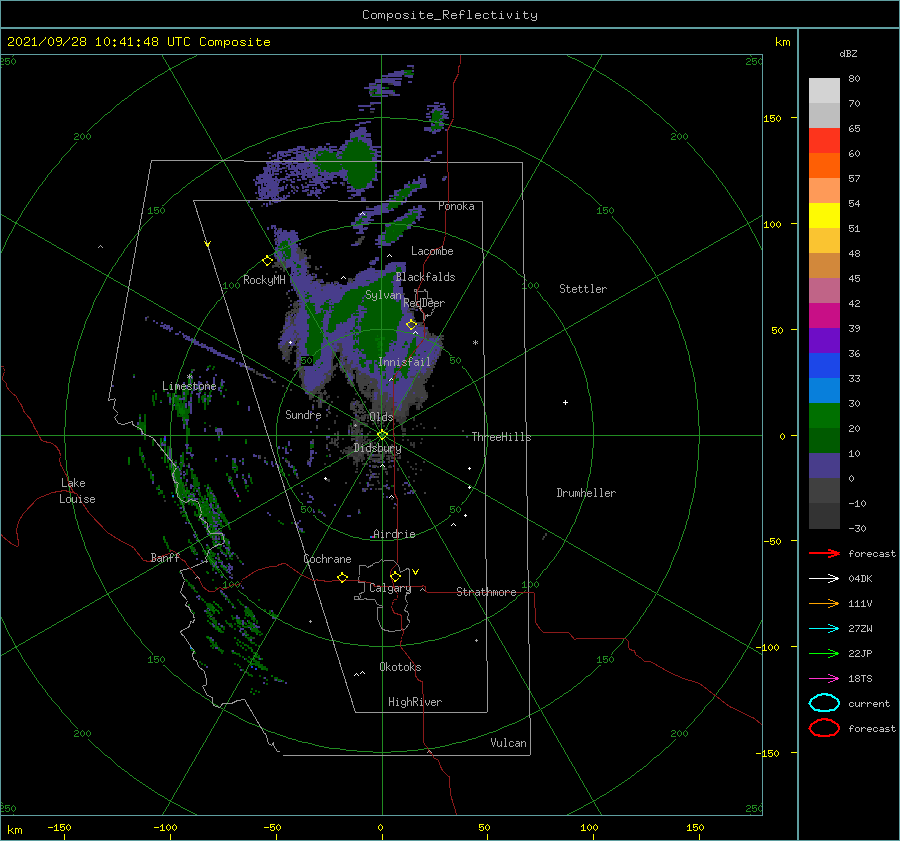Click the Strathmore town label
Viewport: 900px width, 841px height.
click(x=486, y=592)
